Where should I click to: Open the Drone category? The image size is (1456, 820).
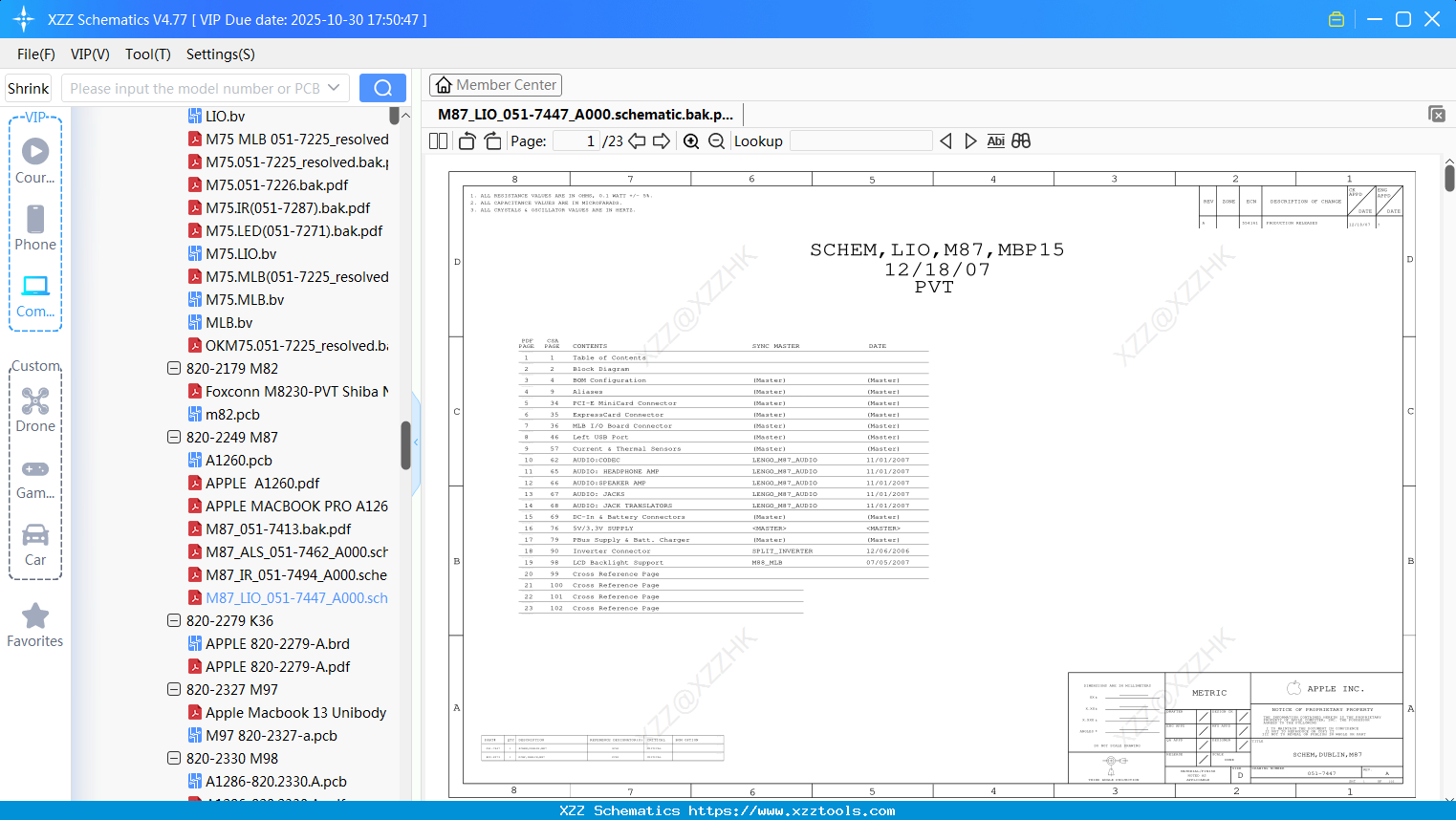(x=35, y=409)
